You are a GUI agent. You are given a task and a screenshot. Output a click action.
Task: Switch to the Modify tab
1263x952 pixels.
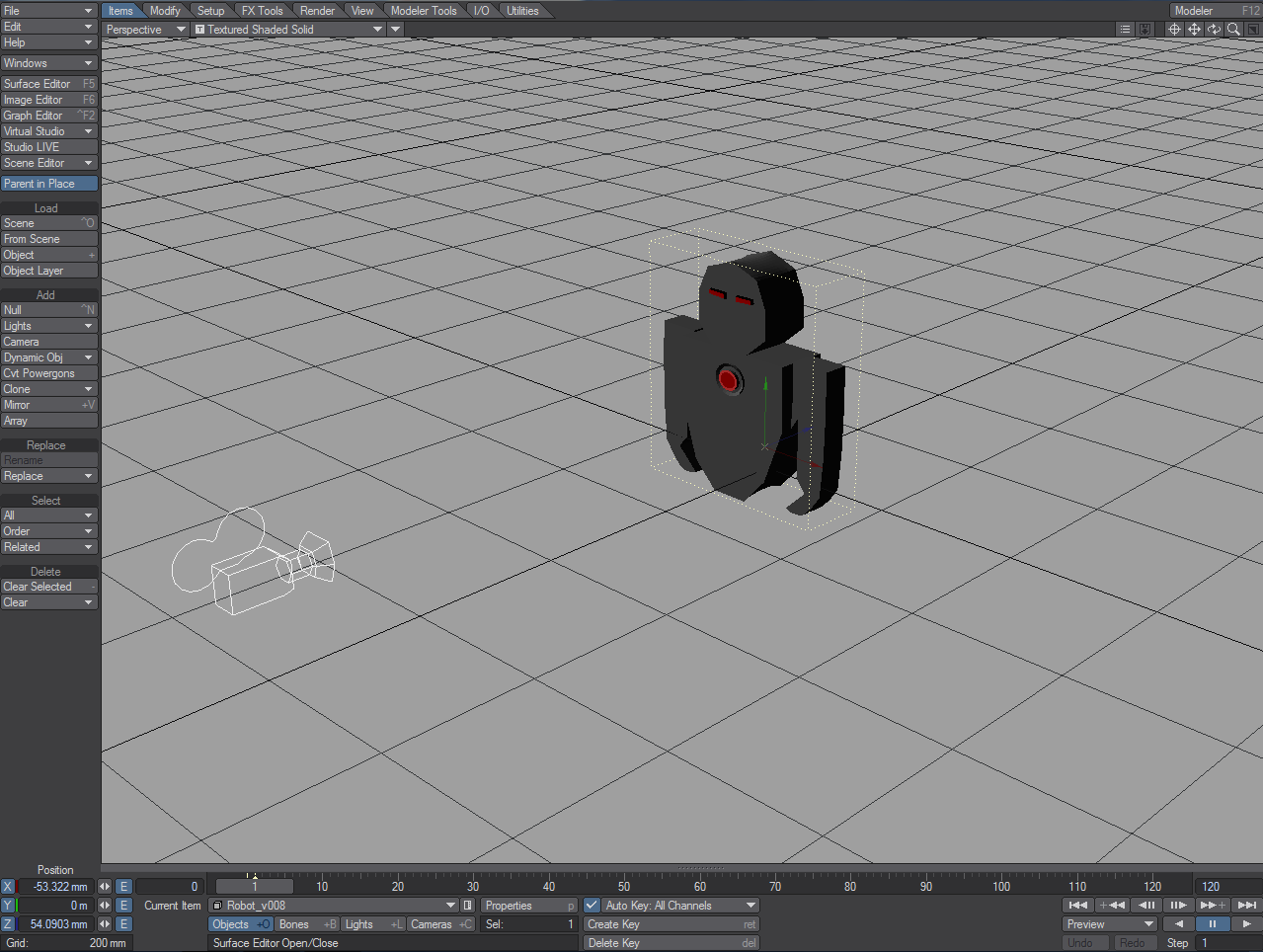tap(165, 11)
